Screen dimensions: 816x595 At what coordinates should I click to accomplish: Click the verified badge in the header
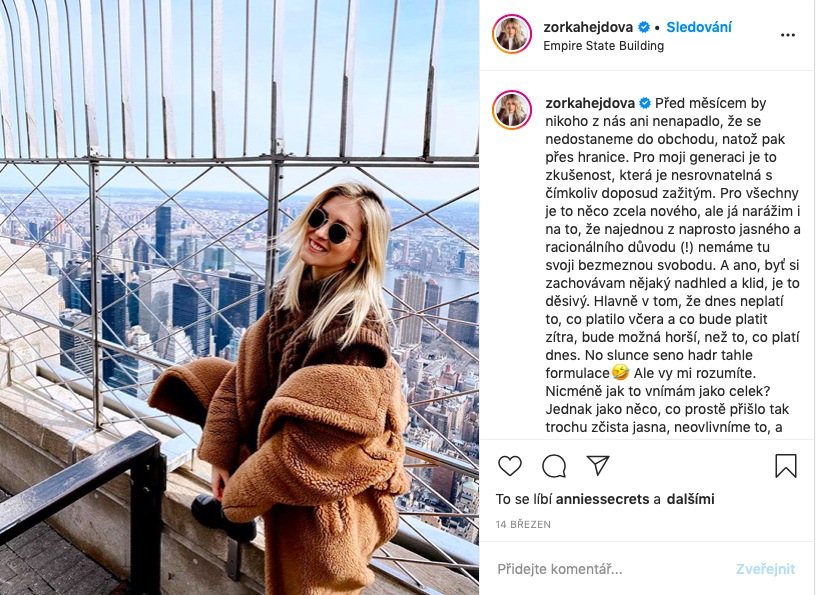click(x=644, y=27)
